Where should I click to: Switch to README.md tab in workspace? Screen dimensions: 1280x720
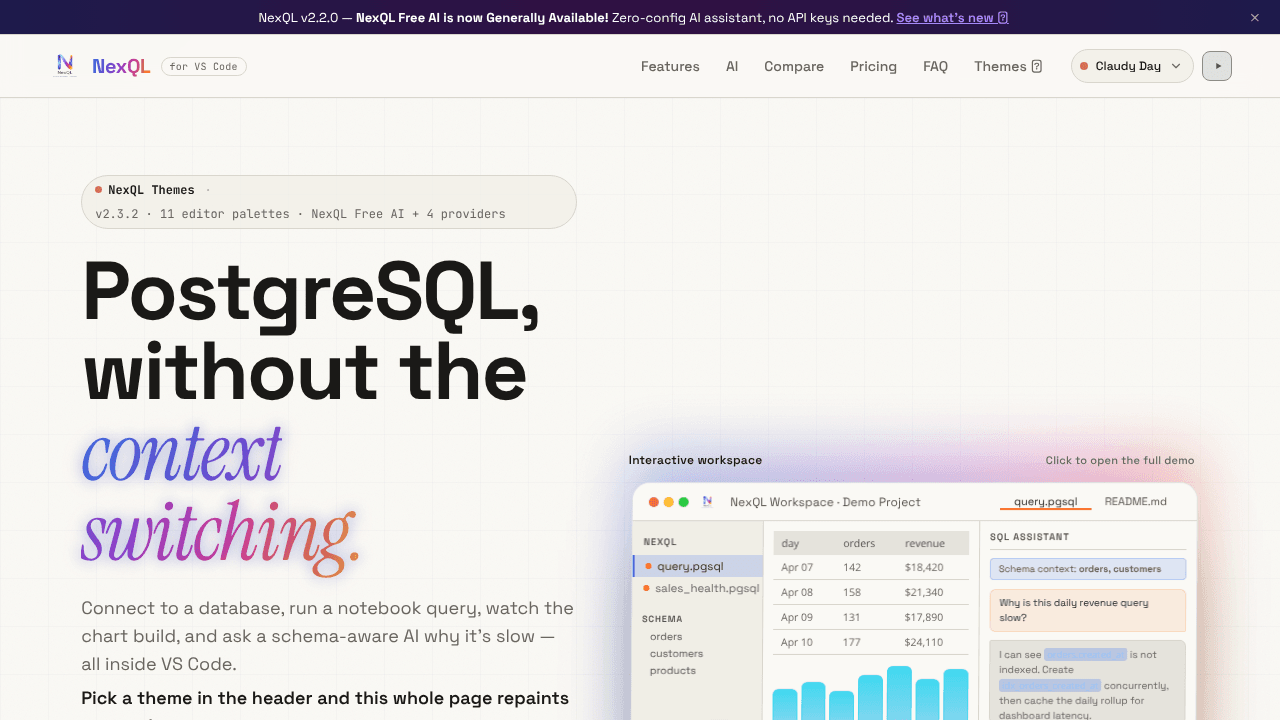[1135, 502]
